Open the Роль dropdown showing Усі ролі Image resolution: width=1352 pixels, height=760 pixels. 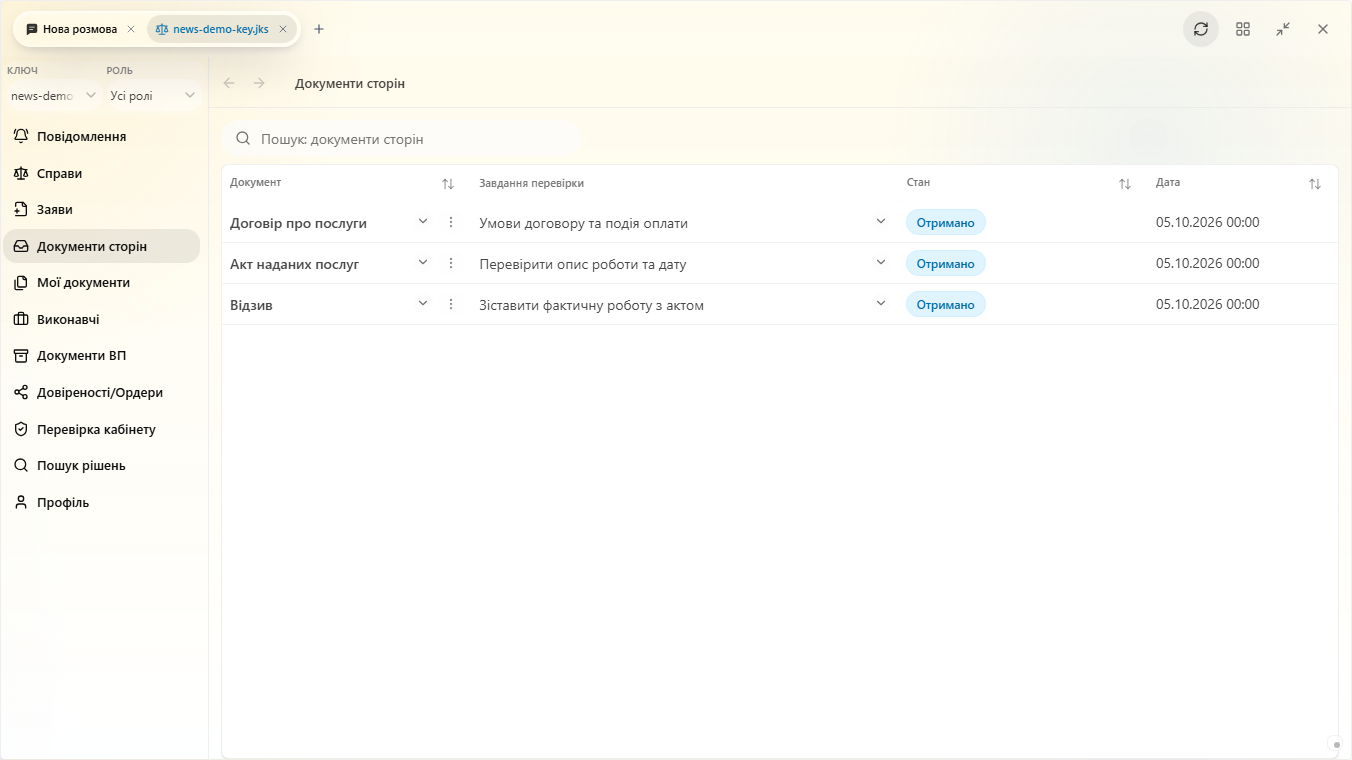153,95
